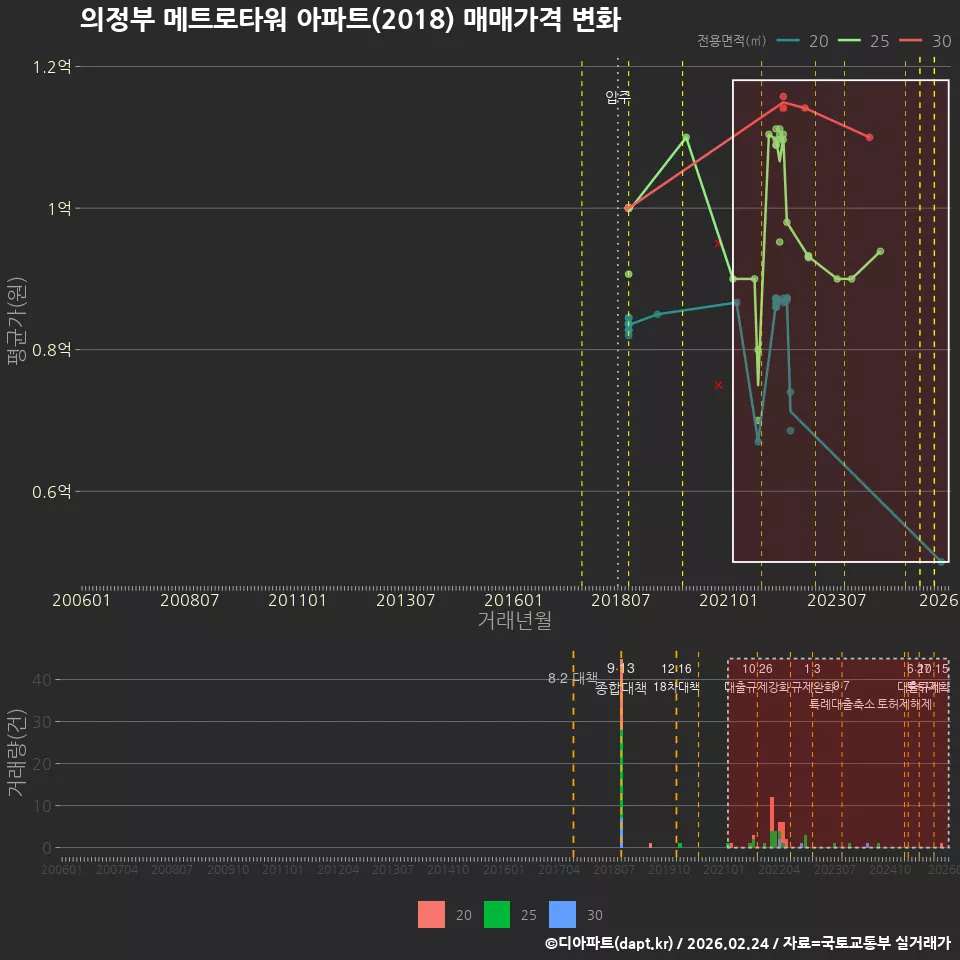960x960 pixels.
Task: Click '202204' on the volume chart x-axis
Action: [779, 869]
